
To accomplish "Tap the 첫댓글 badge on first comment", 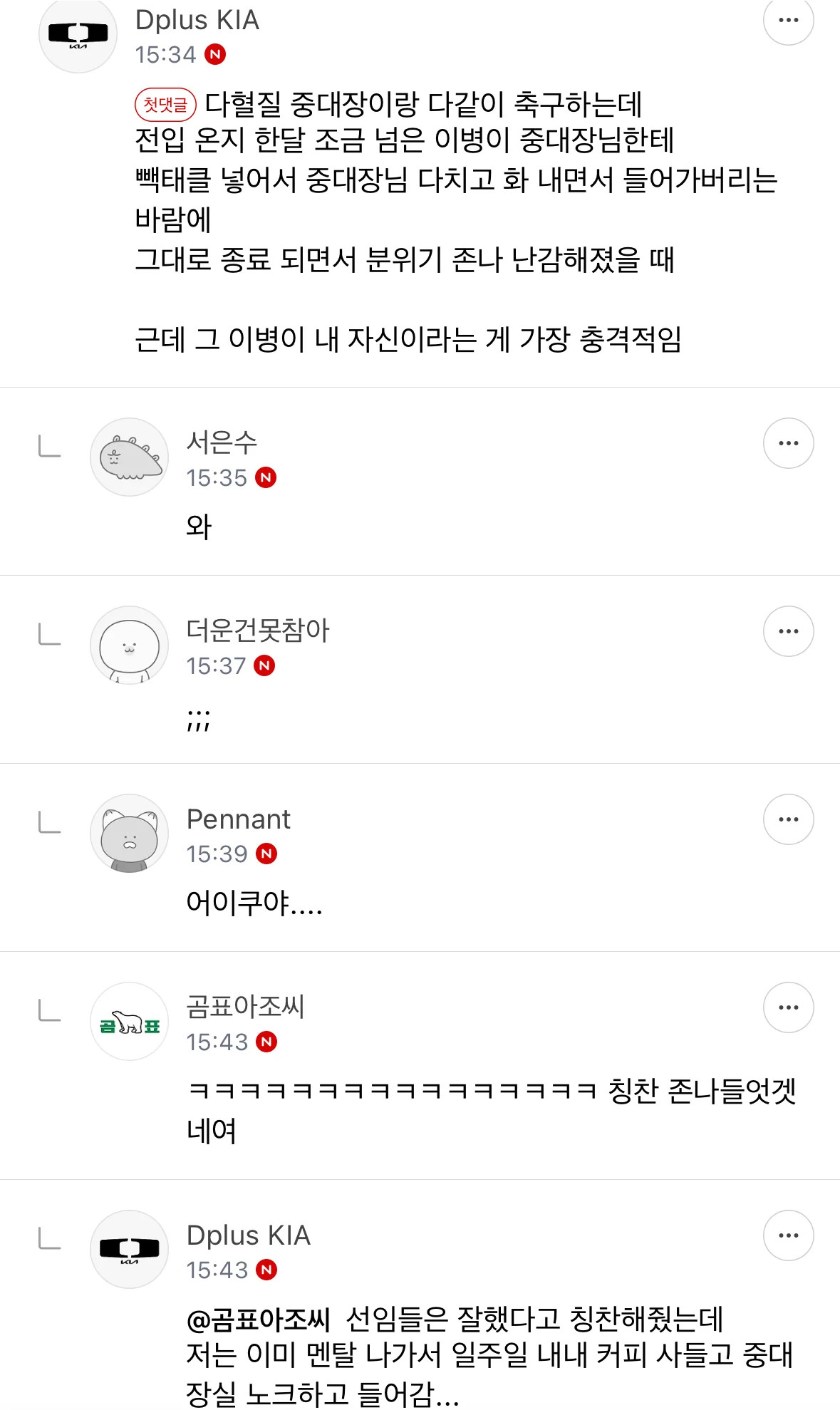I will click(x=165, y=105).
